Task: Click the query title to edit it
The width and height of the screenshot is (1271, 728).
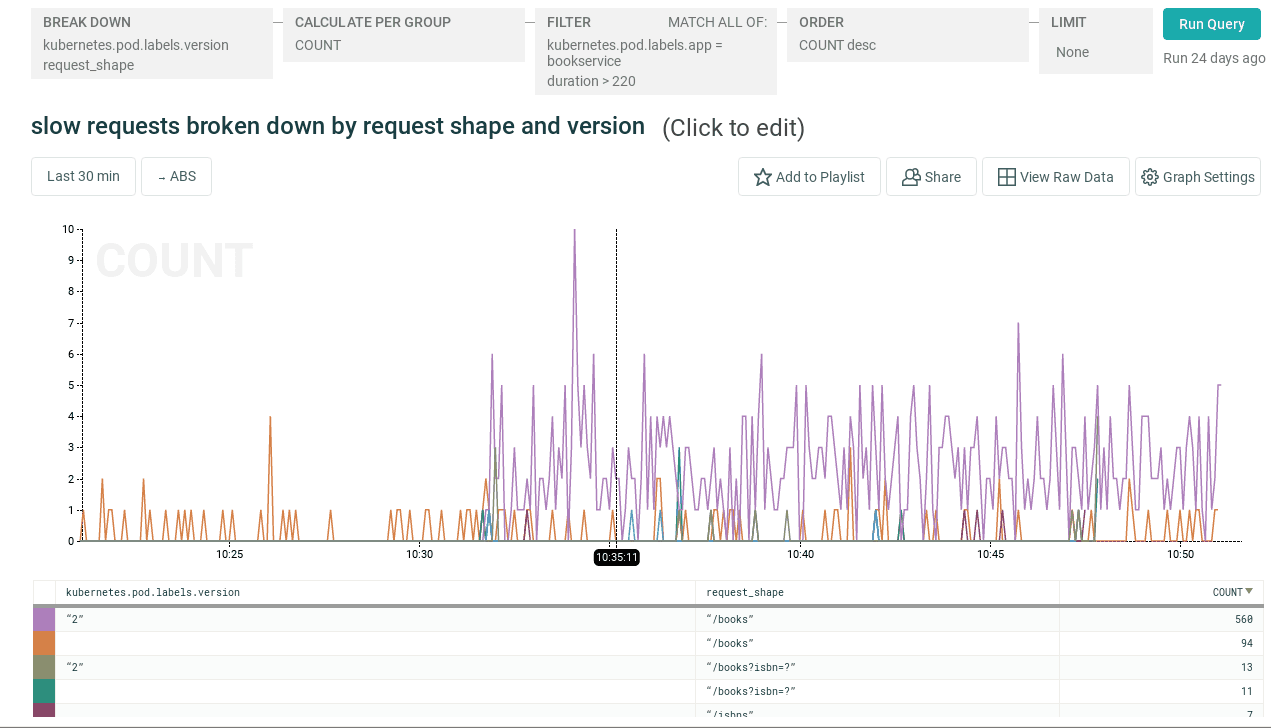Action: pyautogui.click(x=338, y=126)
